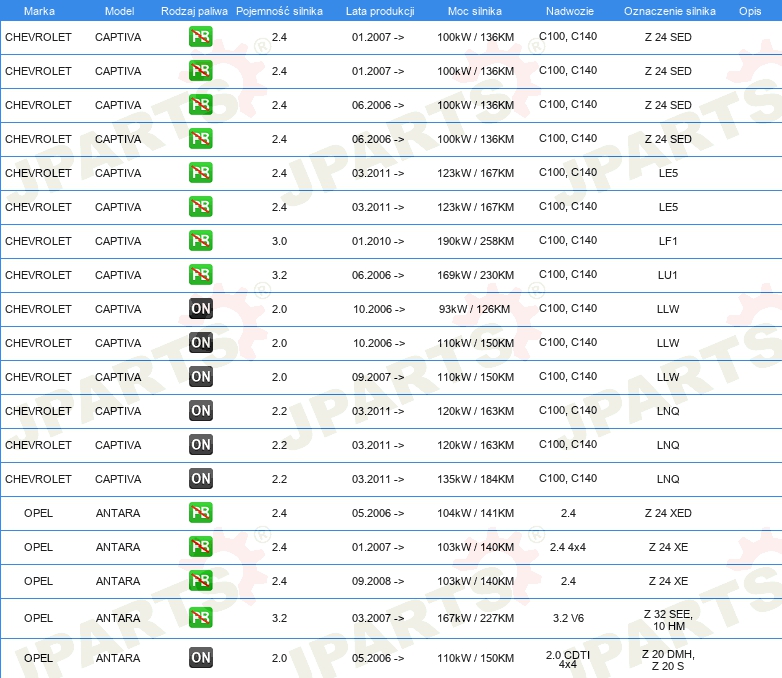Select the 190kW / 258KM power cell
Screen dimensions: 782x678
pos(475,241)
